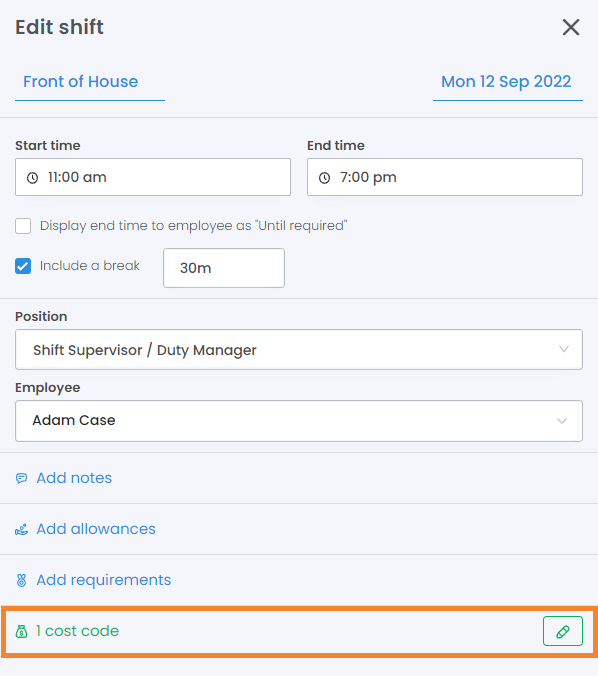This screenshot has width=598, height=676.
Task: Click the 30m break duration field
Action: coord(224,268)
